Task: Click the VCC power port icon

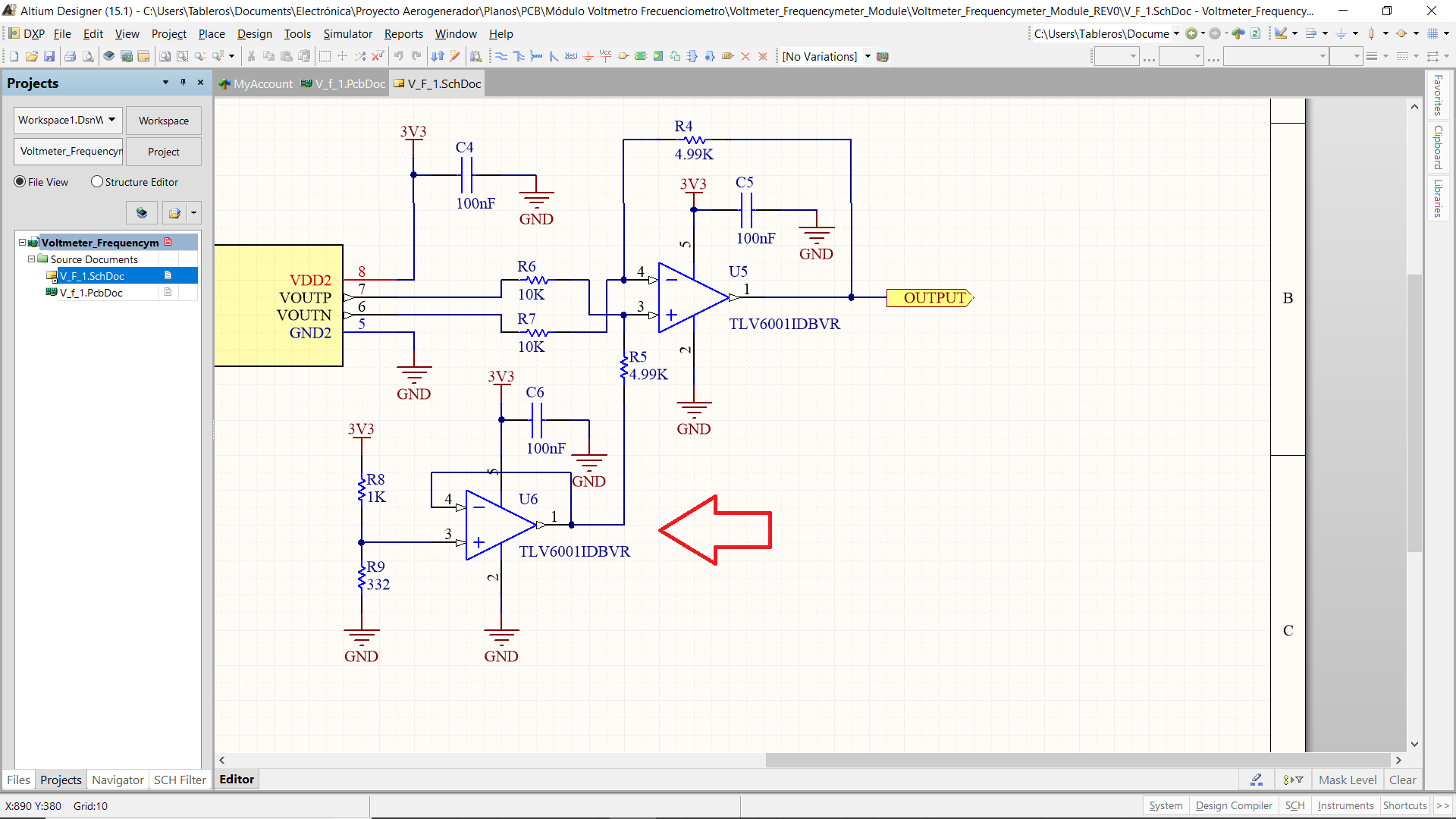Action: 605,56
